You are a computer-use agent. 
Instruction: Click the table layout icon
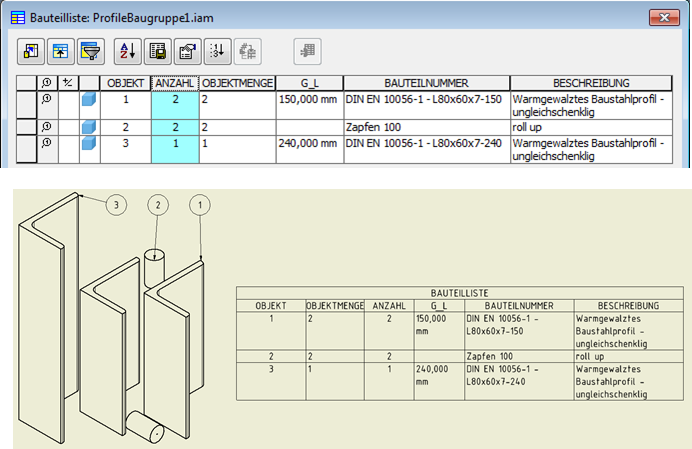[61, 51]
